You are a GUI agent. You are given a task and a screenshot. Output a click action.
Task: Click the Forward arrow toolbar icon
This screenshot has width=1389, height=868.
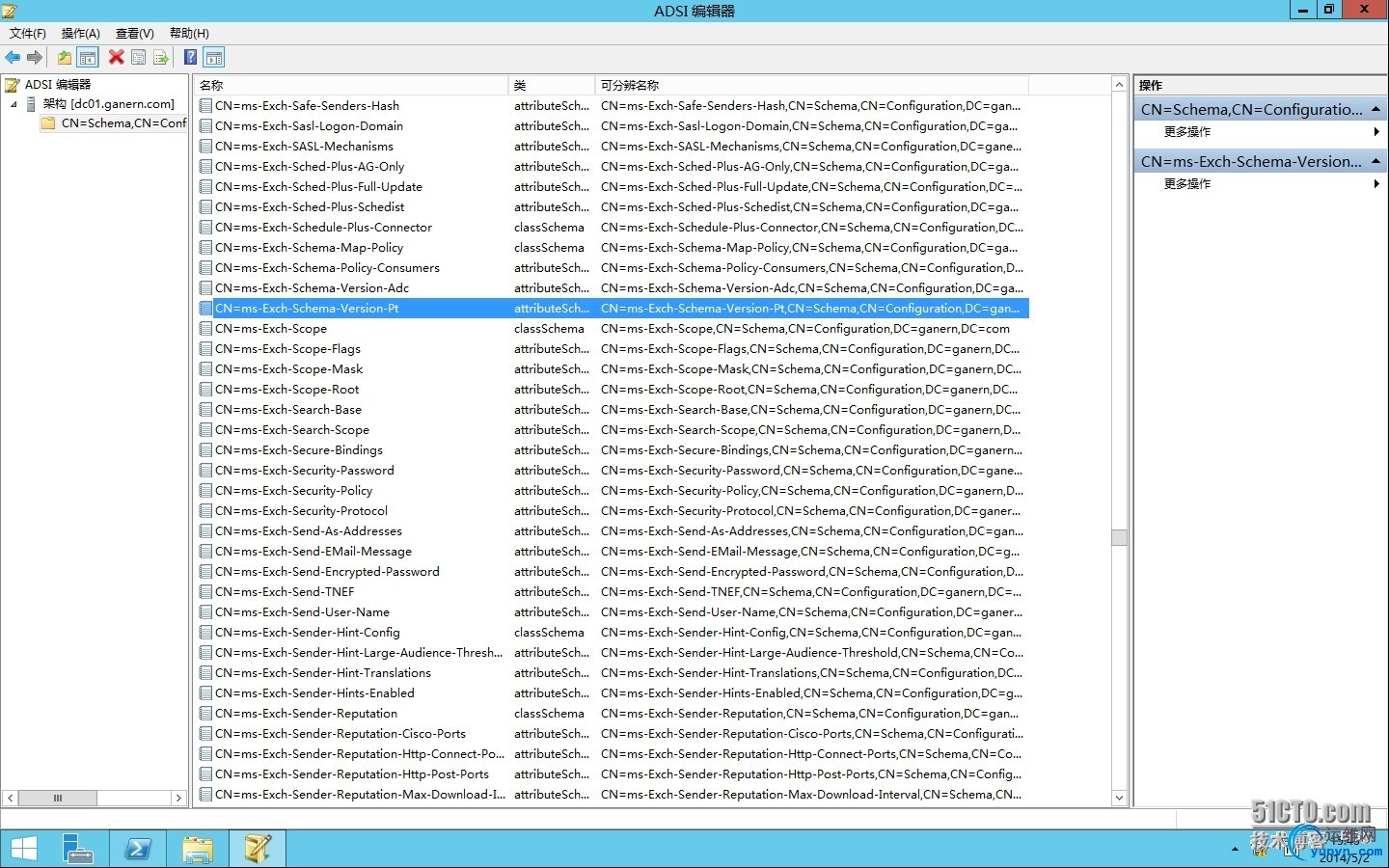coord(35,58)
